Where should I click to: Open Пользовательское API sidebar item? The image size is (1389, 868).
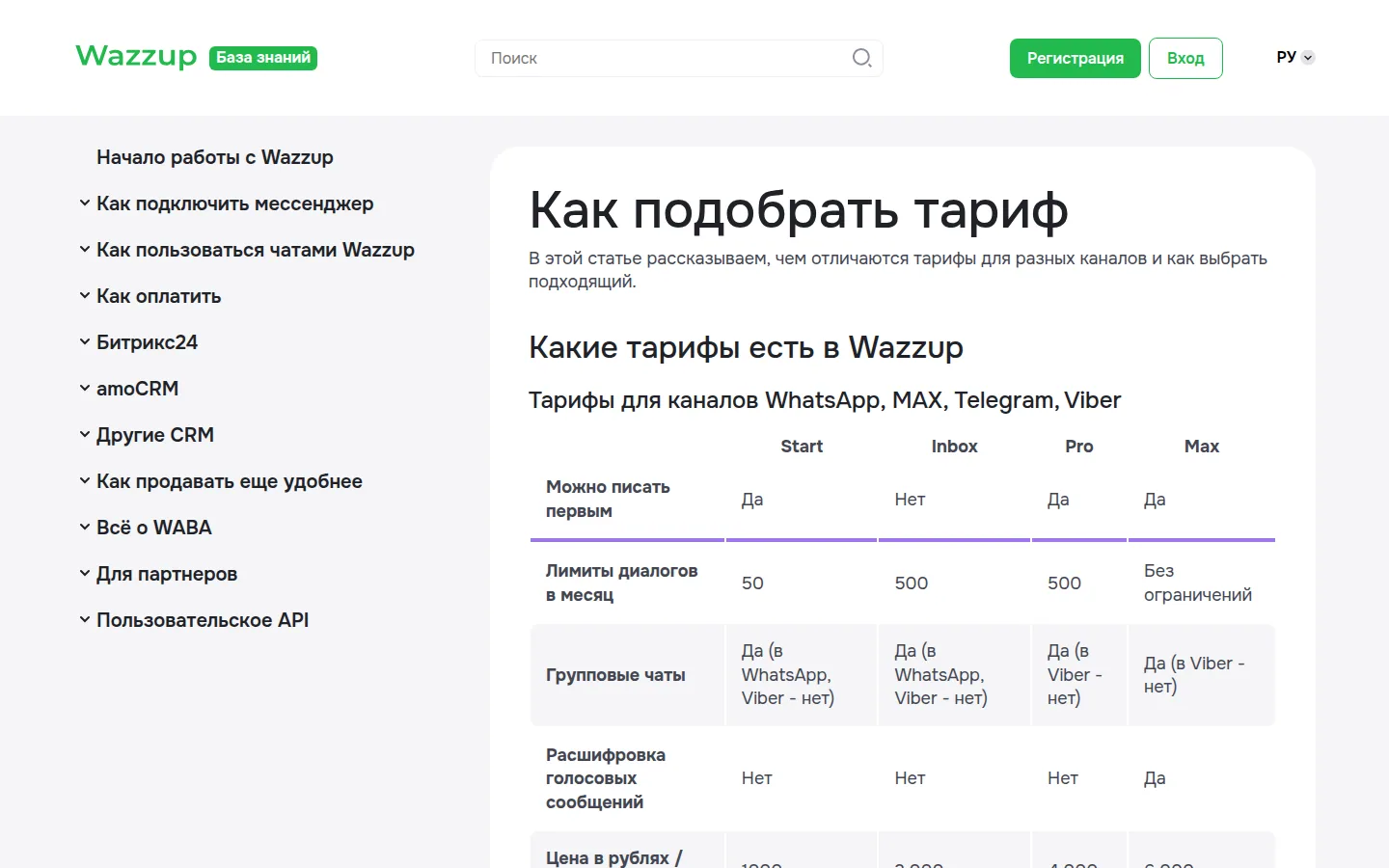pos(203,620)
